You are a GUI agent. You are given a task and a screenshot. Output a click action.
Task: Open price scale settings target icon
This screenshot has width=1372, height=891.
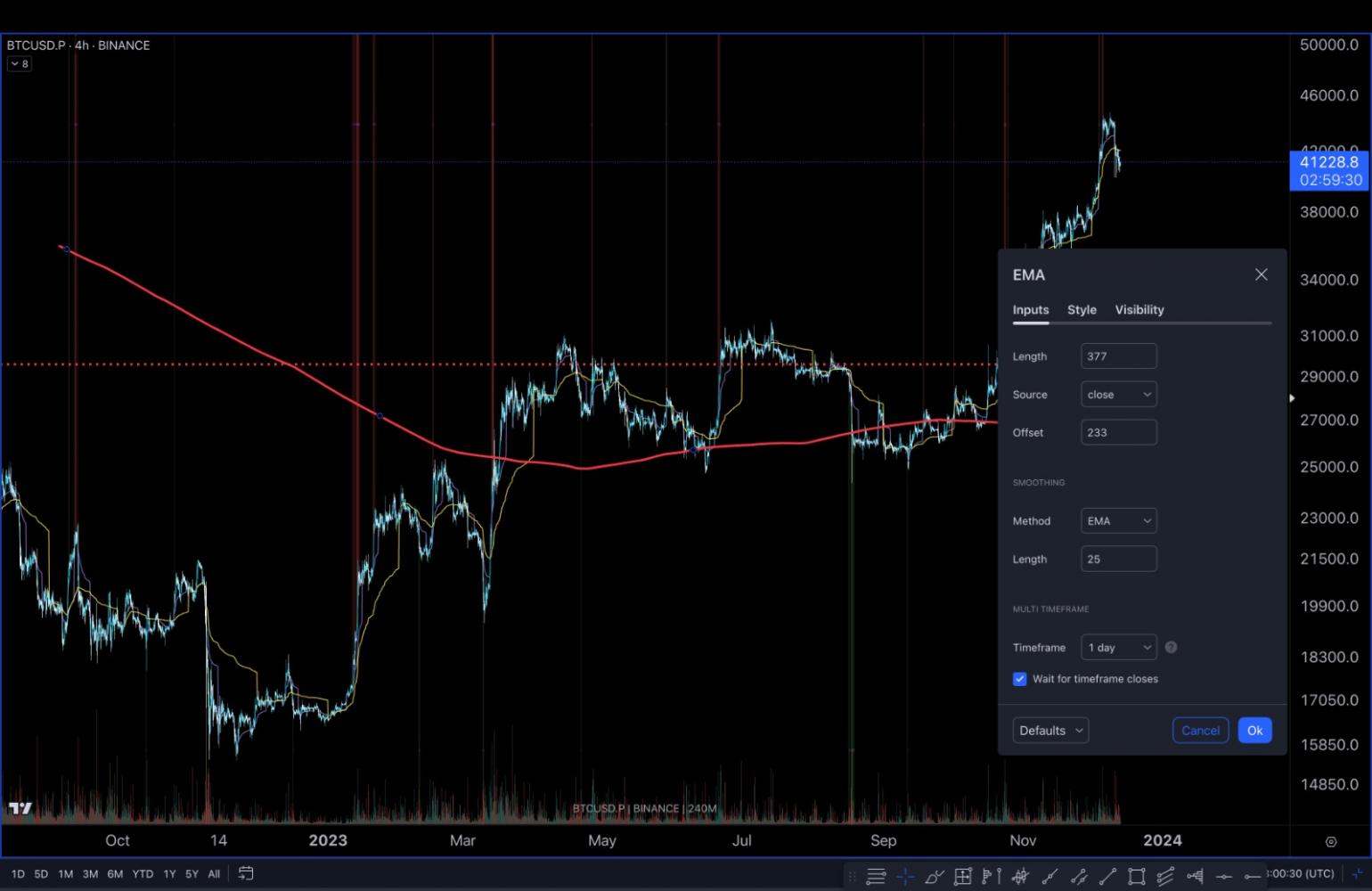click(x=1331, y=841)
